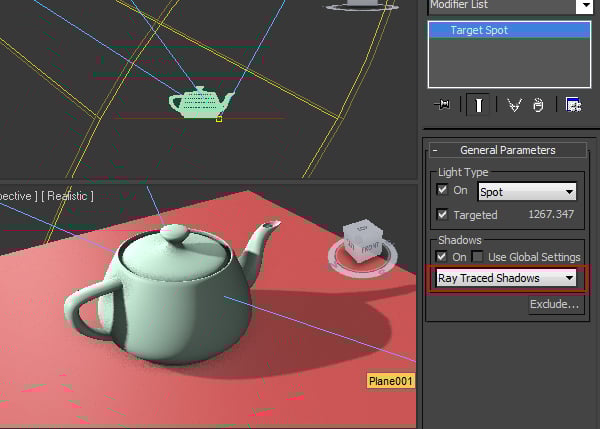The width and height of the screenshot is (600, 429).
Task: Open Configure Modifier Sets icon
Action: (x=574, y=104)
